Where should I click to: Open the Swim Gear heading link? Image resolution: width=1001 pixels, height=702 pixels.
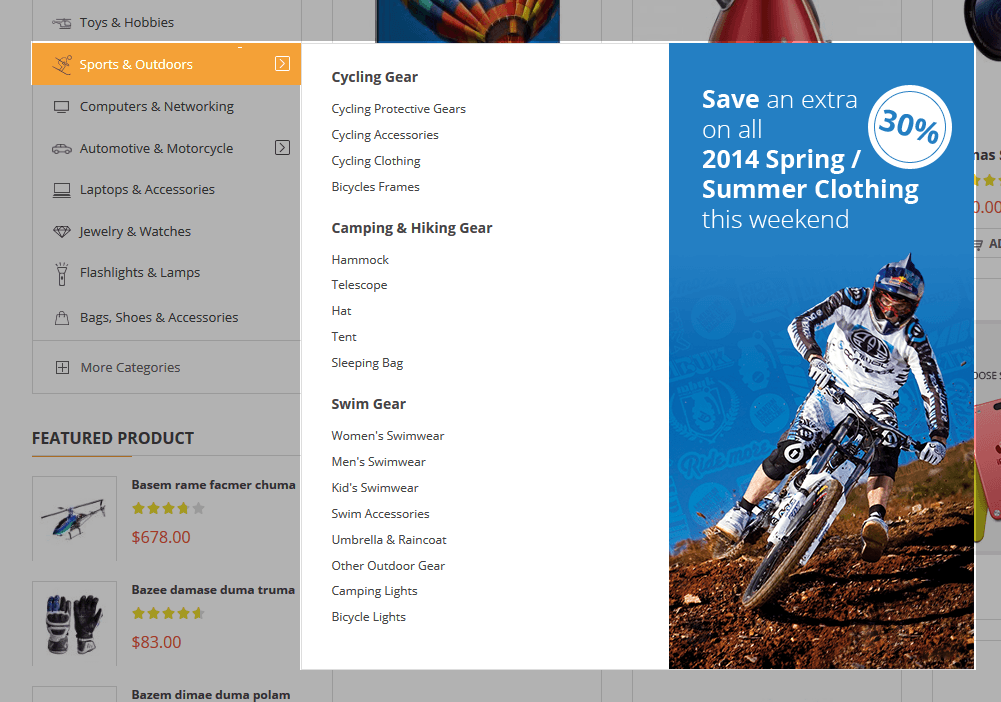click(368, 404)
